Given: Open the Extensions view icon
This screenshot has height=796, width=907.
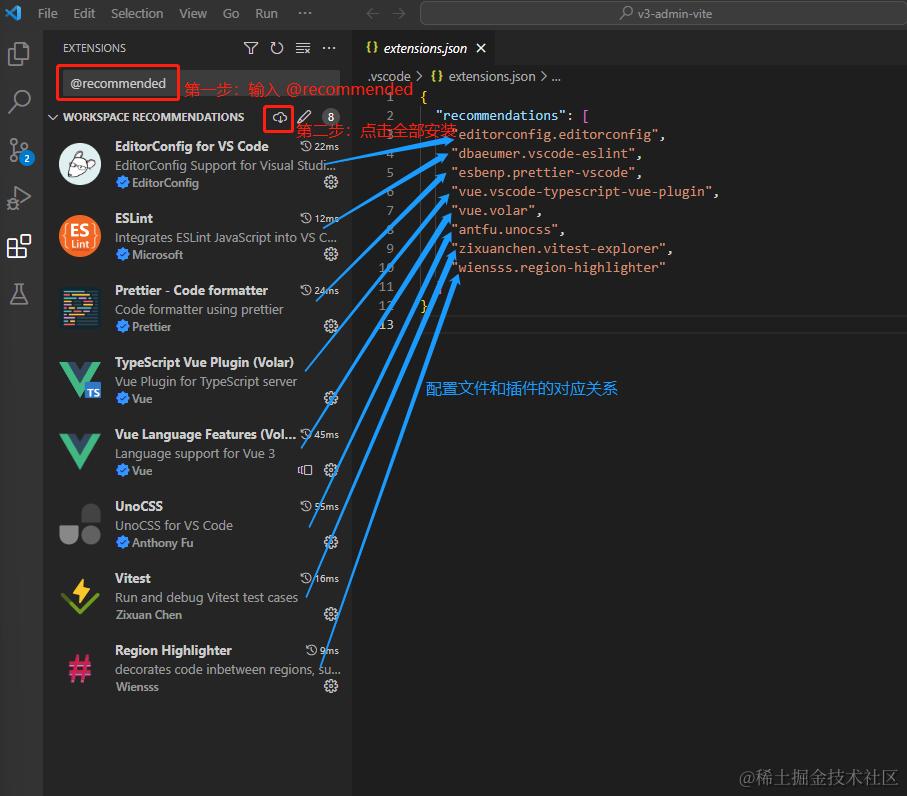Looking at the screenshot, I should [x=19, y=246].
